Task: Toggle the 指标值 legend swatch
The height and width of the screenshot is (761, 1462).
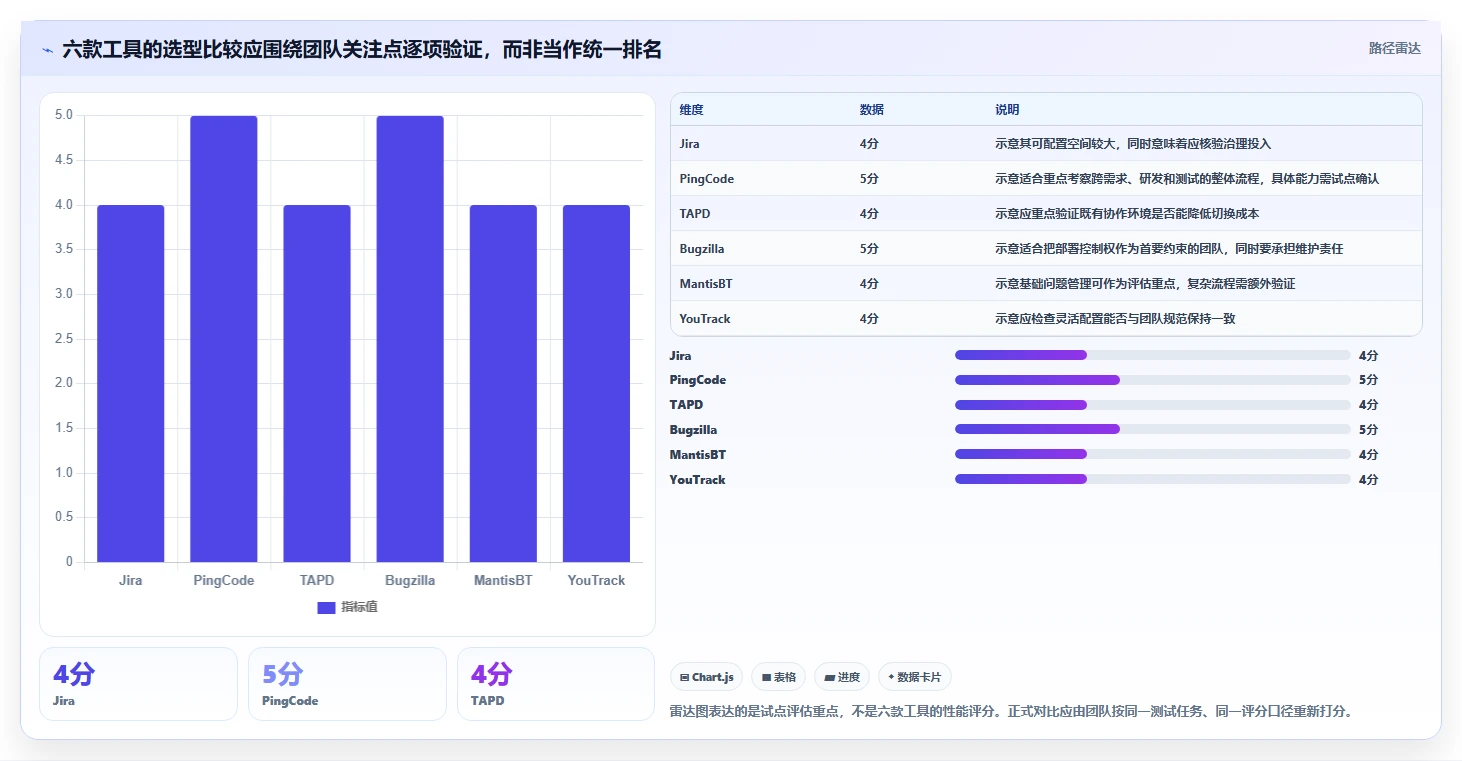Action: point(326,607)
